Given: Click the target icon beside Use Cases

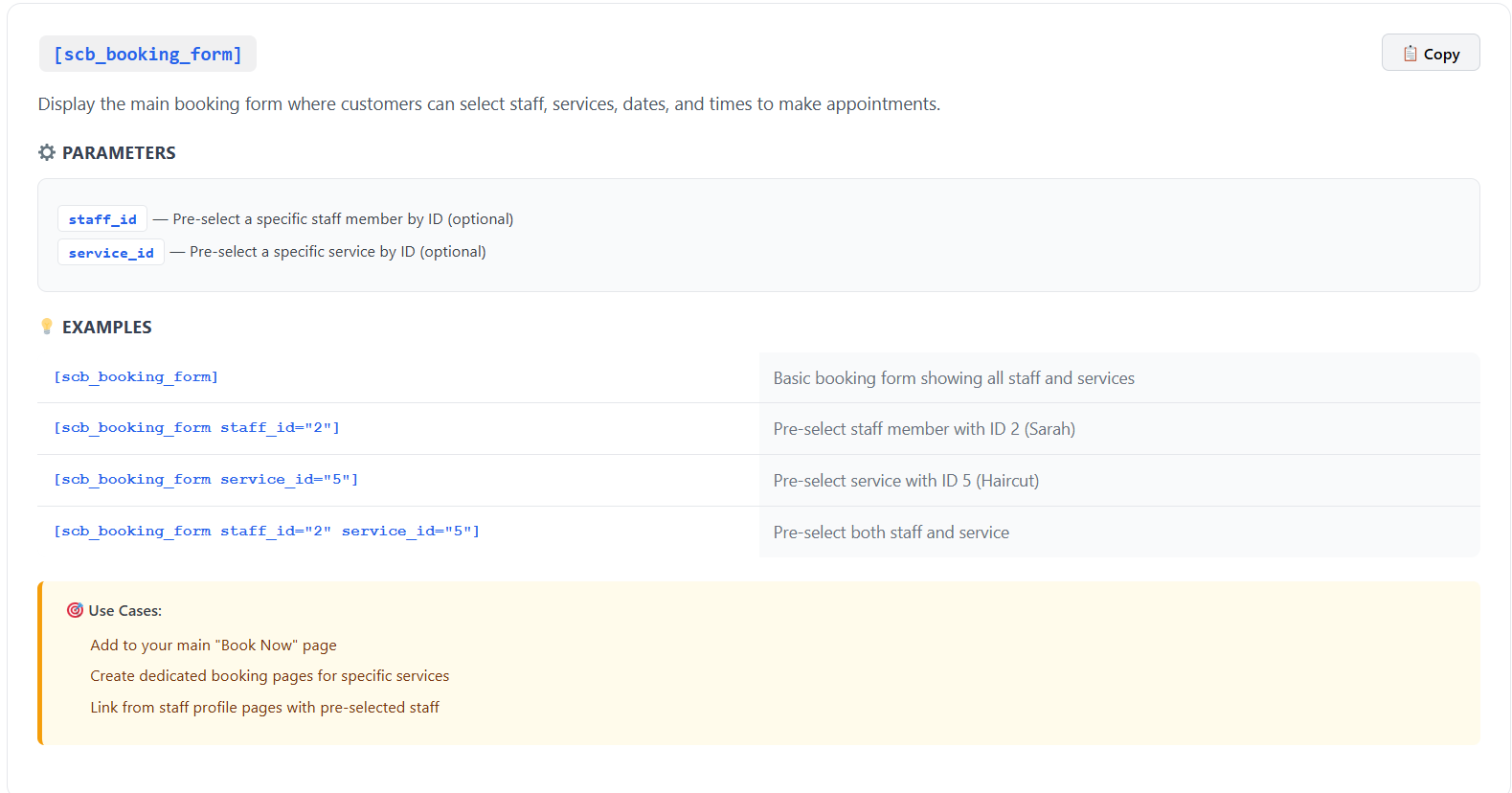Looking at the screenshot, I should tap(75, 610).
